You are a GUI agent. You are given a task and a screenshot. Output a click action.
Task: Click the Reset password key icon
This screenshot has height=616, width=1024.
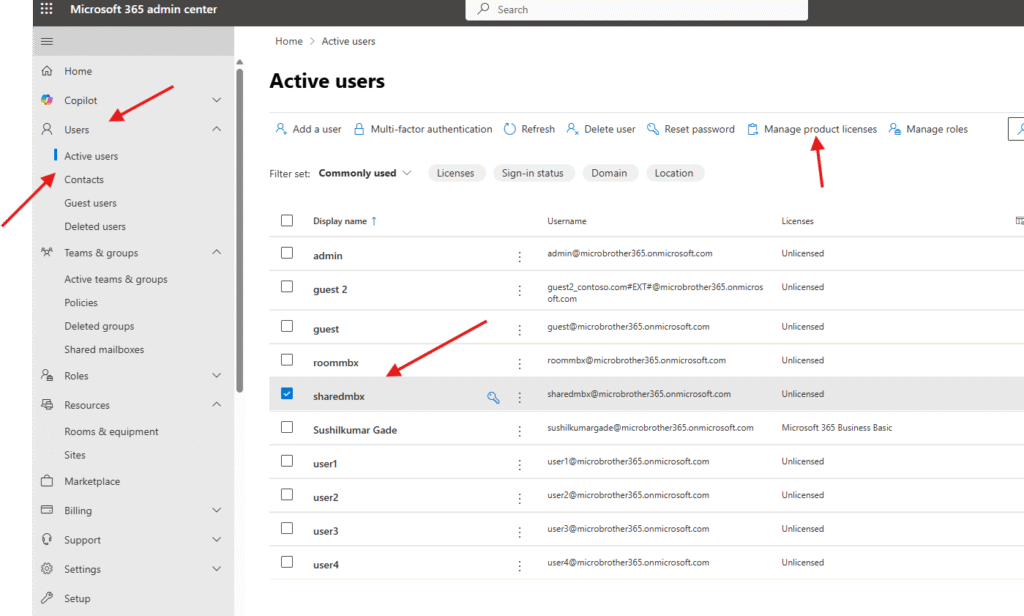tap(653, 129)
